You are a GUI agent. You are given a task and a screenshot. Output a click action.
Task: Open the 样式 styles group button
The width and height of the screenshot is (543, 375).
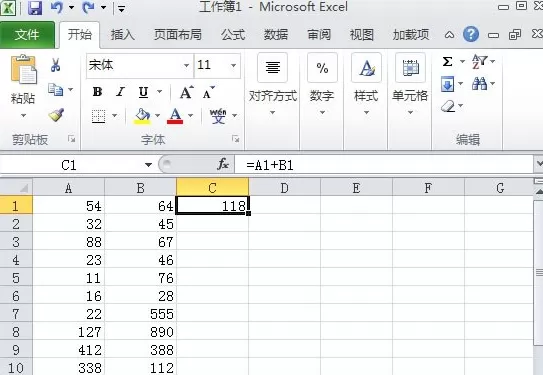click(366, 85)
